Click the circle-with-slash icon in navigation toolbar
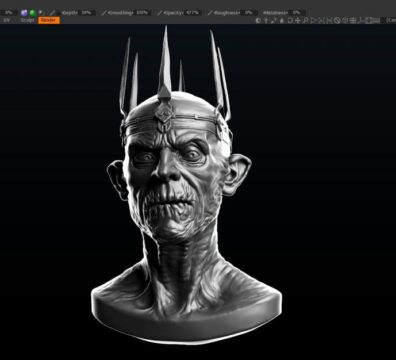Viewport: 396px width, 360px height. [x=337, y=20]
